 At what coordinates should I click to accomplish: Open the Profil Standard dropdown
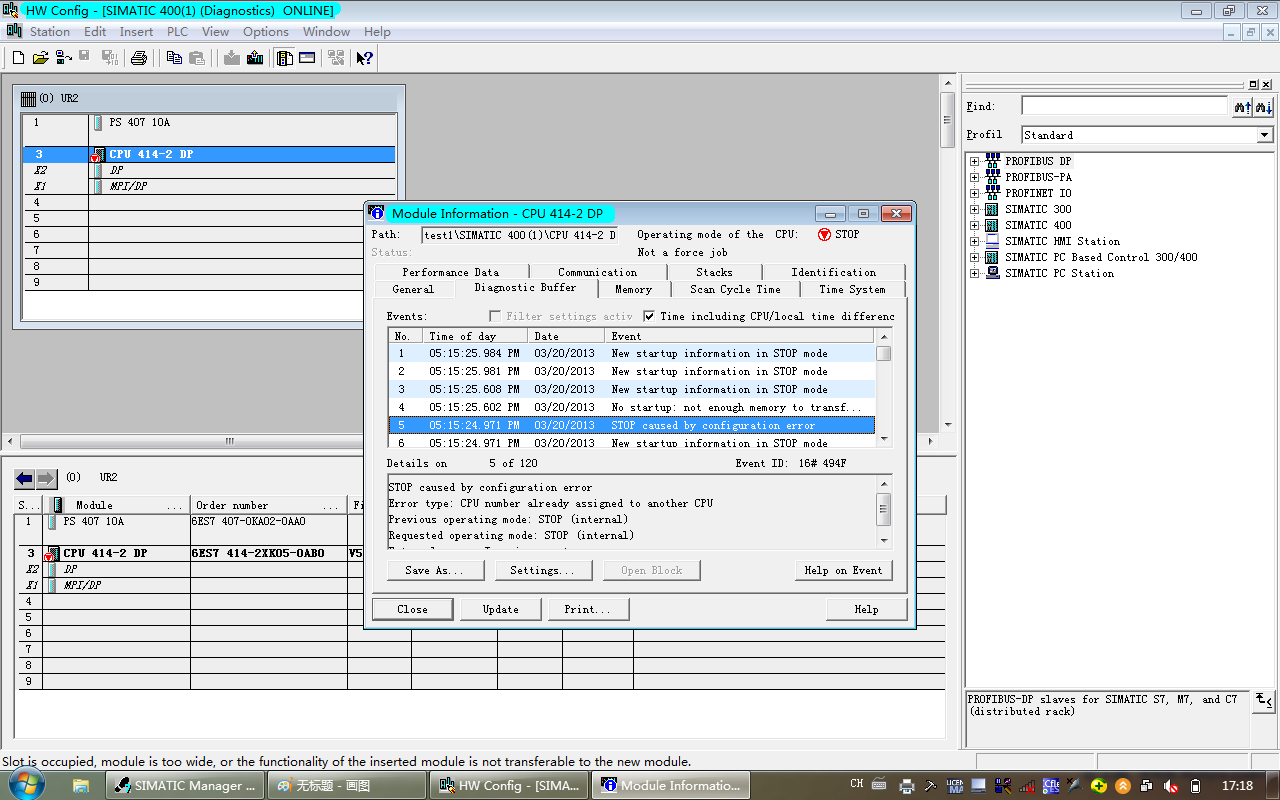coord(1264,135)
